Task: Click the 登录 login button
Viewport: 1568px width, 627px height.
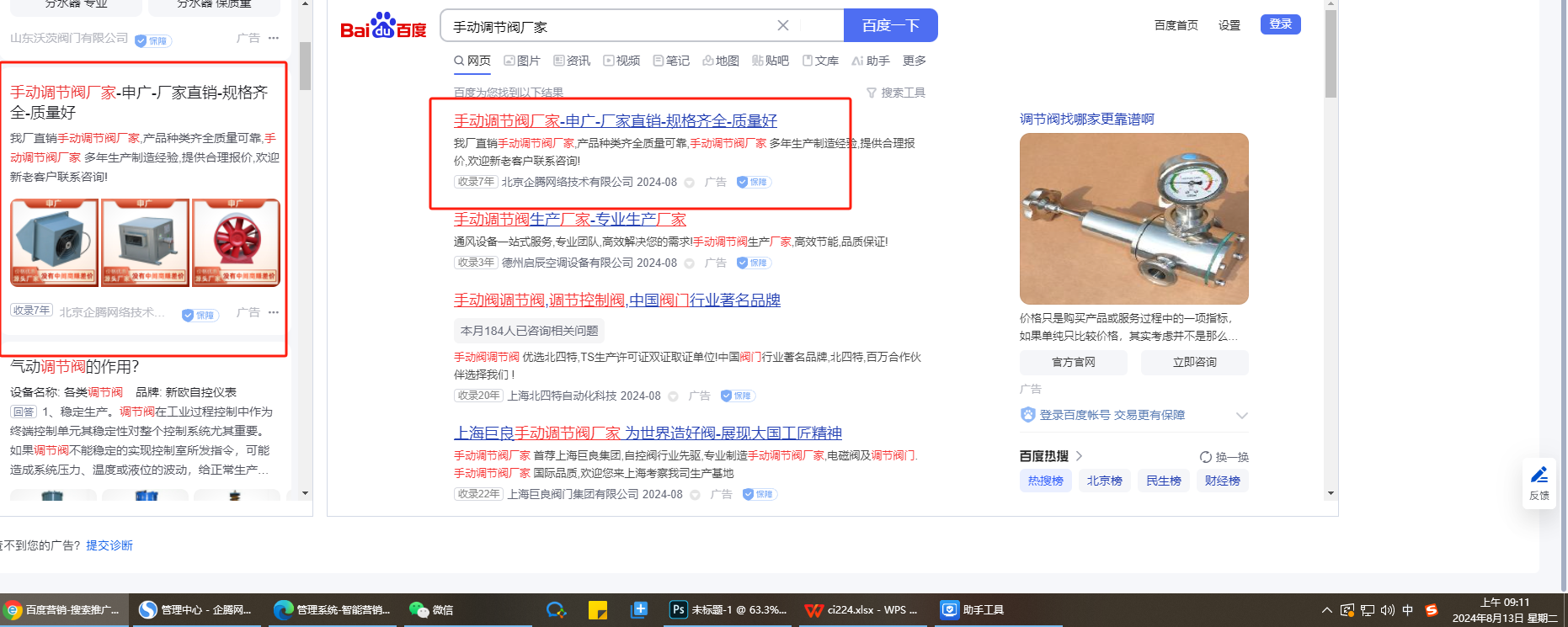Action: point(1280,24)
